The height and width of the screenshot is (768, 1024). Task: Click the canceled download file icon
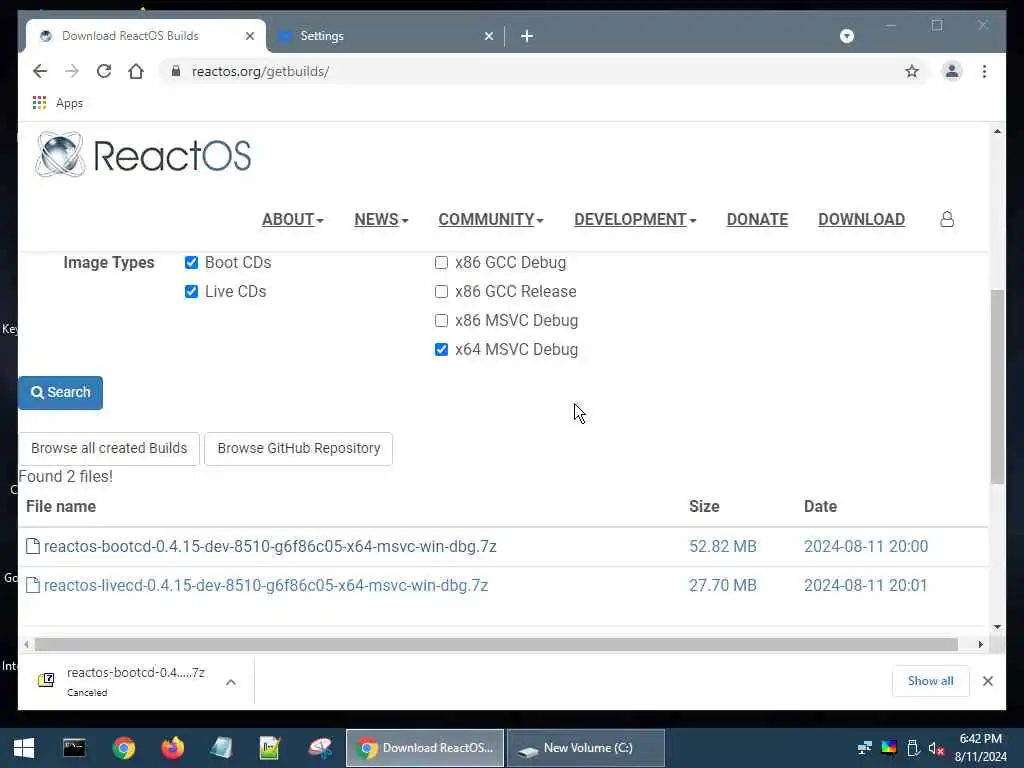click(46, 680)
